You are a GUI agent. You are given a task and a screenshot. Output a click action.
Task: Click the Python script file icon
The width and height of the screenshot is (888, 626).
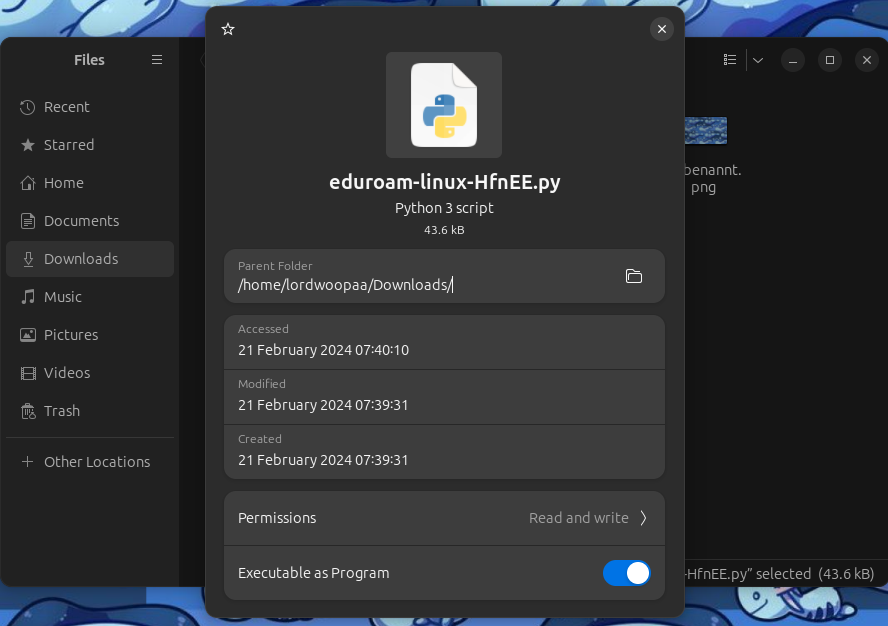coord(444,105)
